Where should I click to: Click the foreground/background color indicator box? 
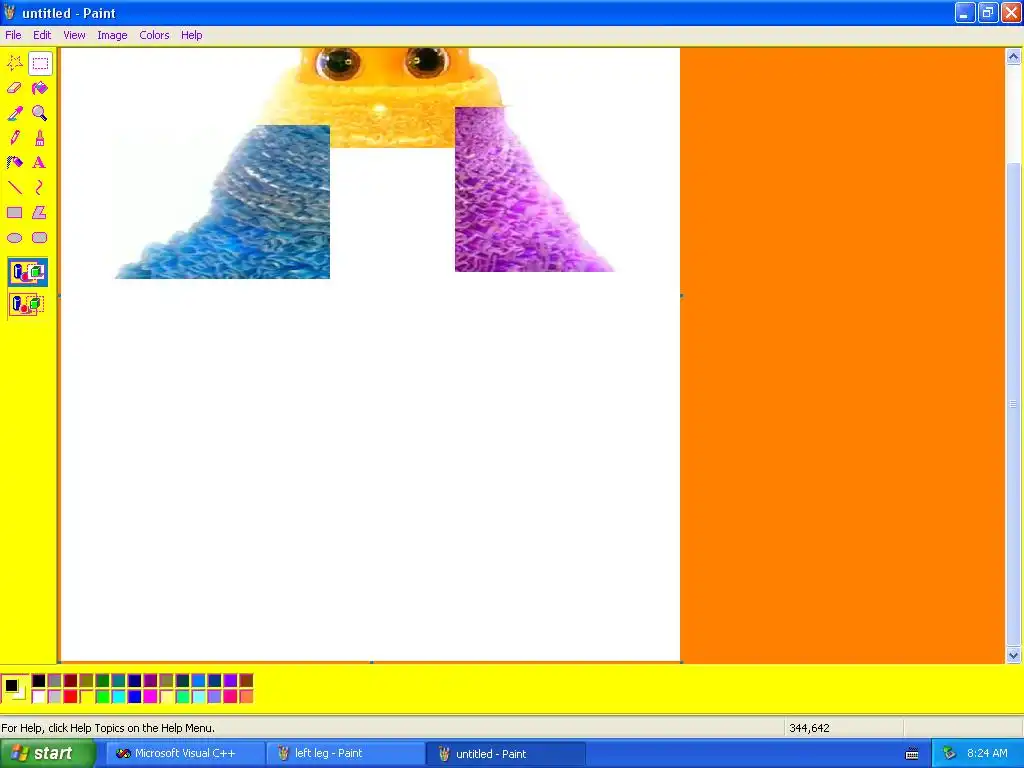click(x=15, y=688)
